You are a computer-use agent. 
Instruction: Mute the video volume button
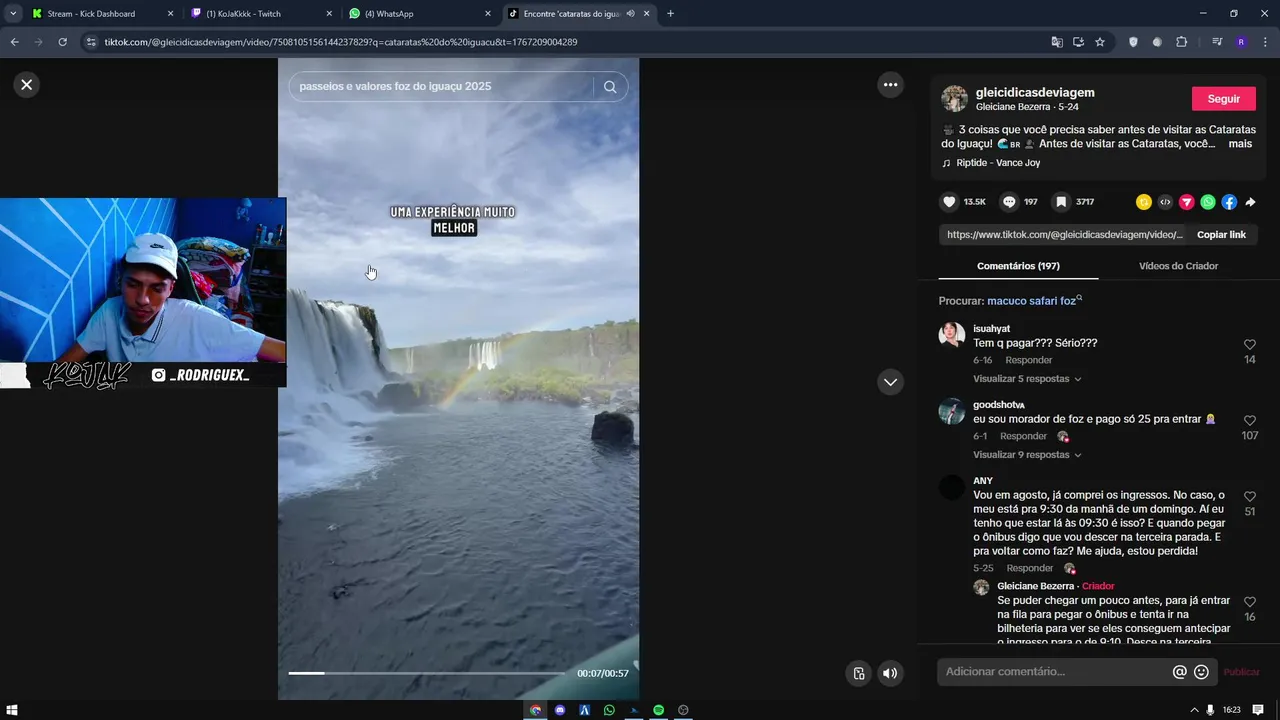pyautogui.click(x=890, y=673)
